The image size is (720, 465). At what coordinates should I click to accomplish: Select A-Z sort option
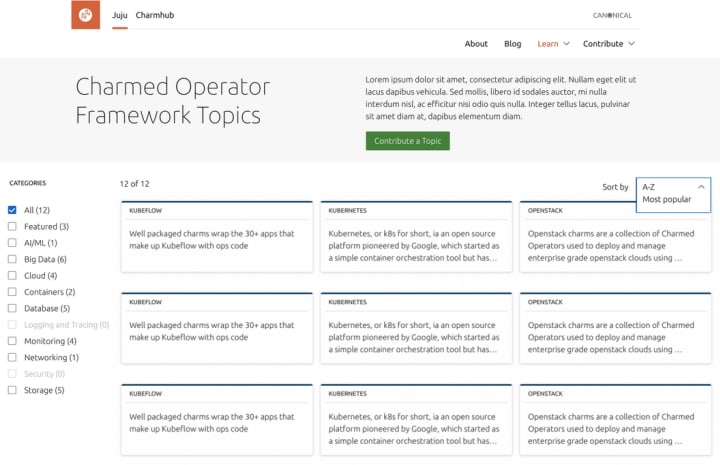(x=648, y=187)
